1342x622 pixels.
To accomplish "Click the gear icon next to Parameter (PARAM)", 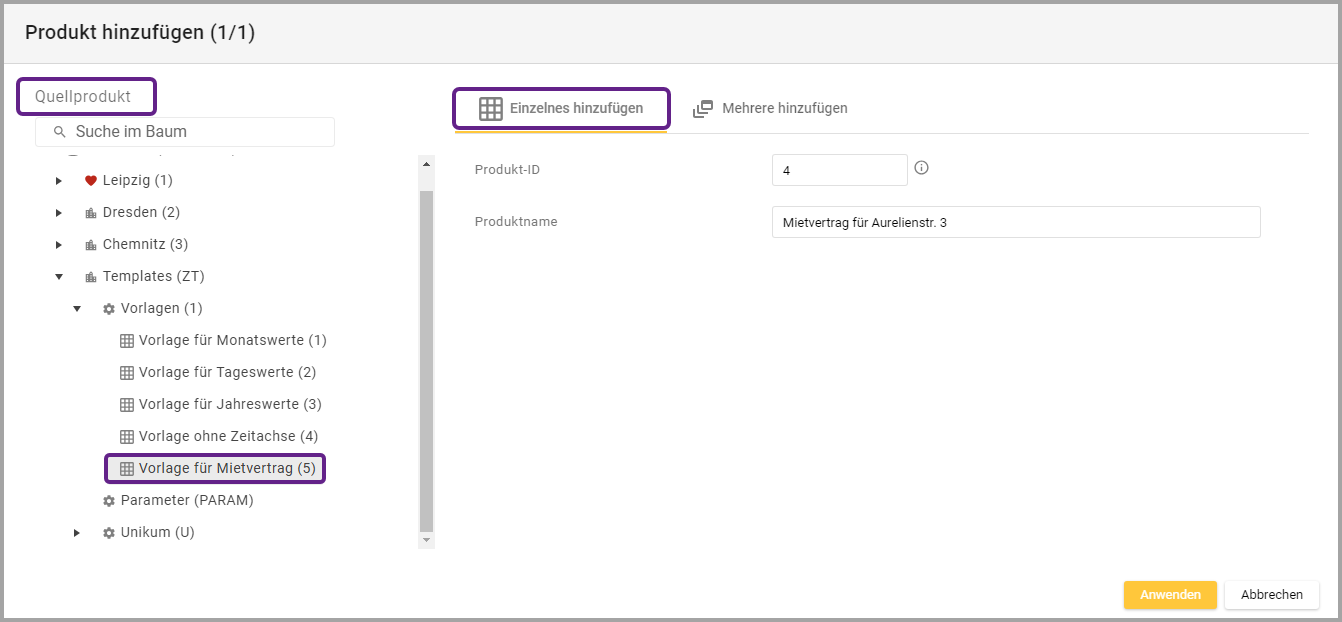I will [109, 501].
